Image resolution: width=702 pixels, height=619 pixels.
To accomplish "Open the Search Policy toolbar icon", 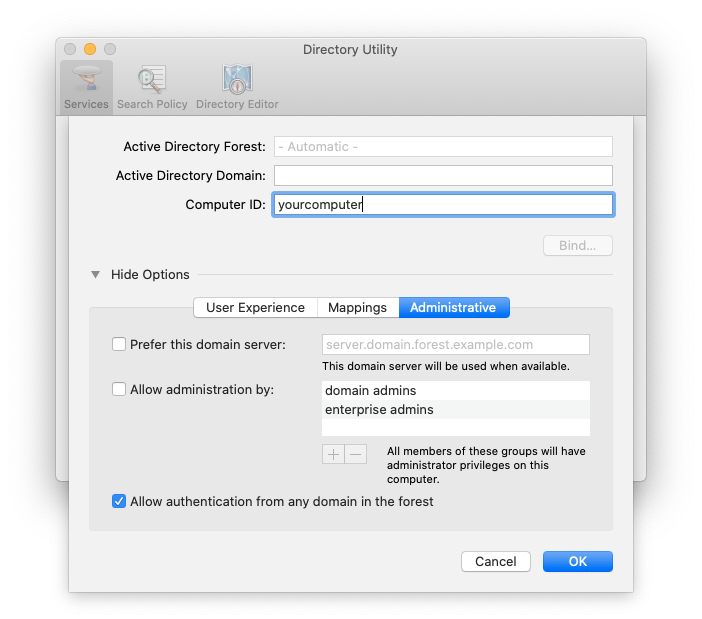I will pyautogui.click(x=152, y=87).
